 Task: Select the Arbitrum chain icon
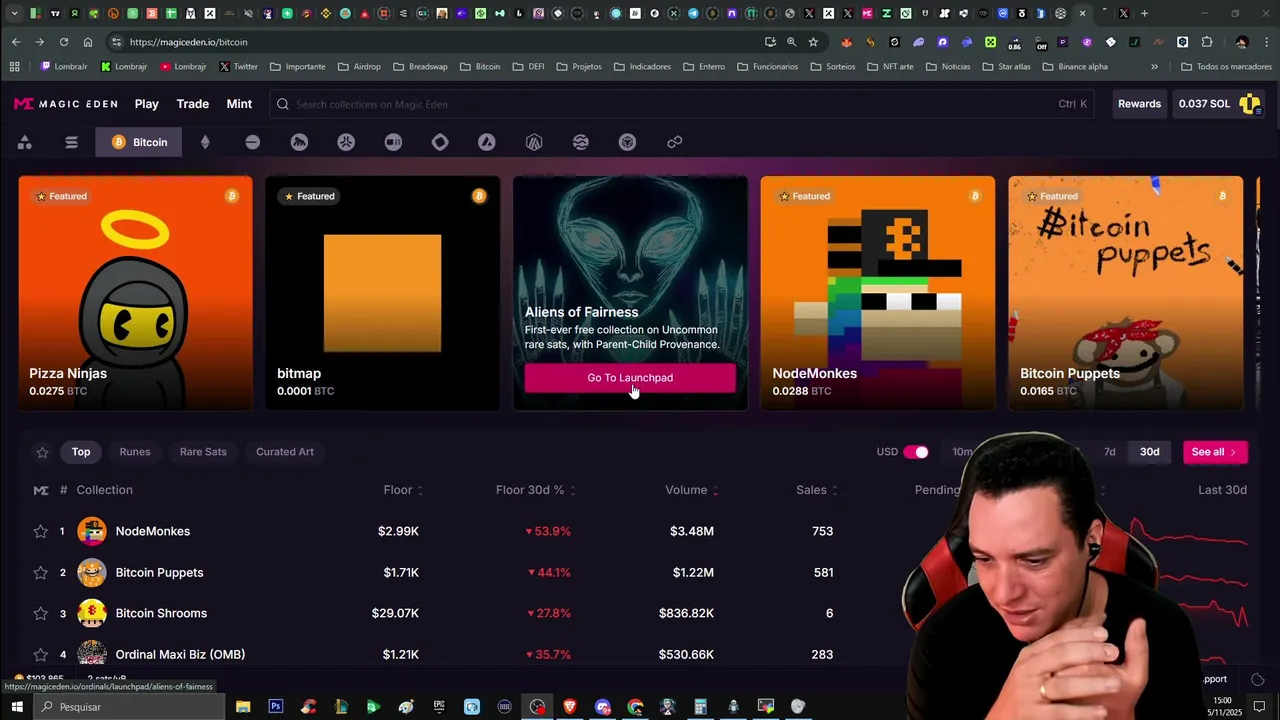tap(534, 142)
